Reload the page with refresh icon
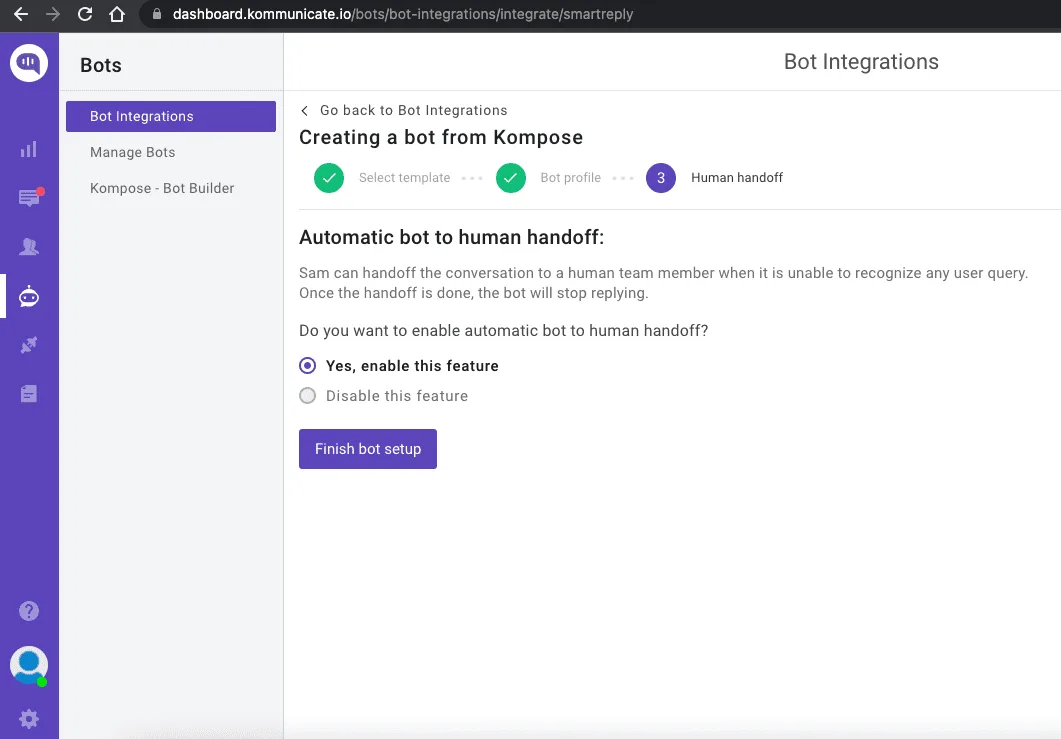Screen dimensions: 1061x739 point(85,14)
